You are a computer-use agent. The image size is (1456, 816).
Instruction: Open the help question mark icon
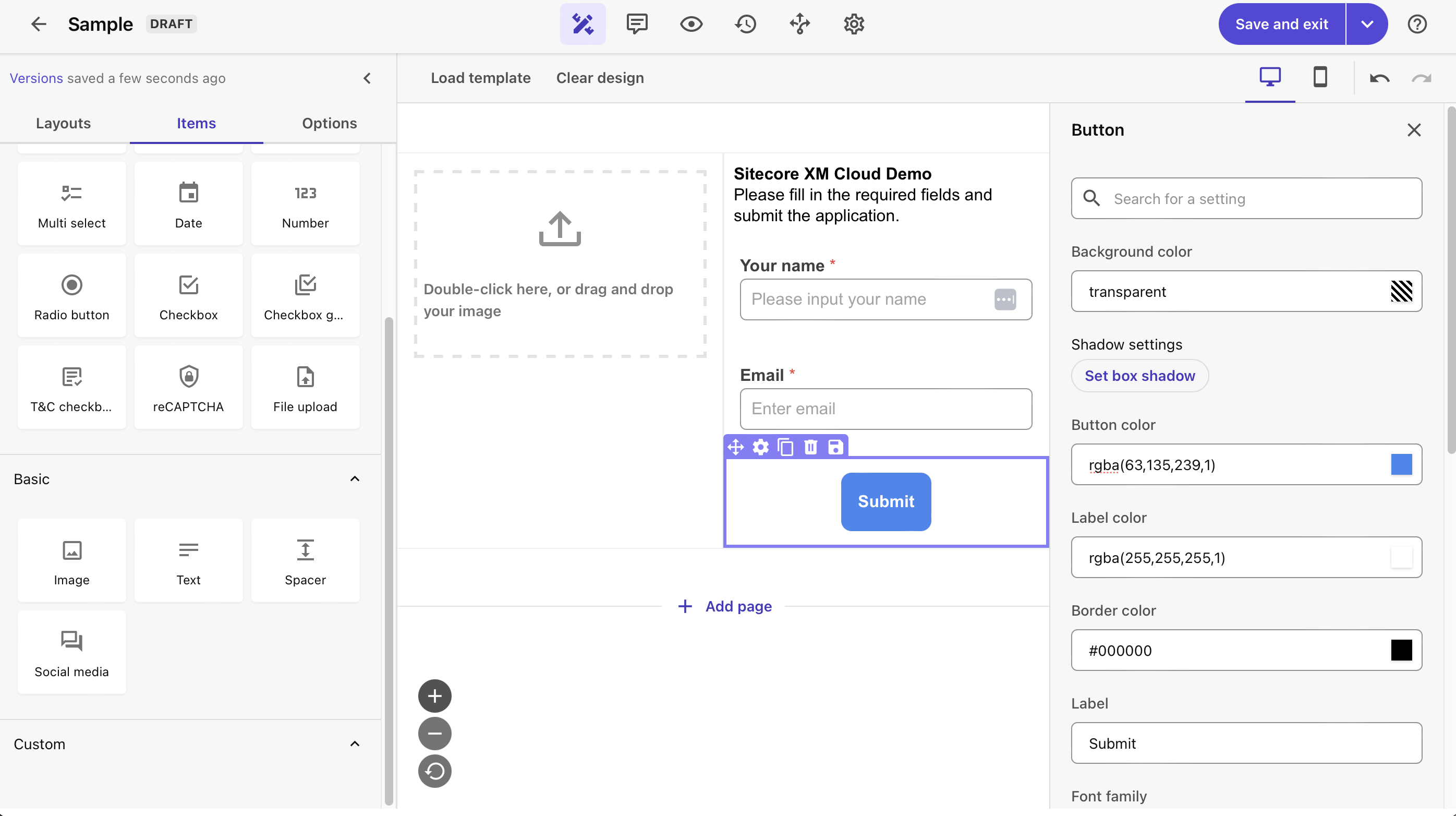[1417, 24]
